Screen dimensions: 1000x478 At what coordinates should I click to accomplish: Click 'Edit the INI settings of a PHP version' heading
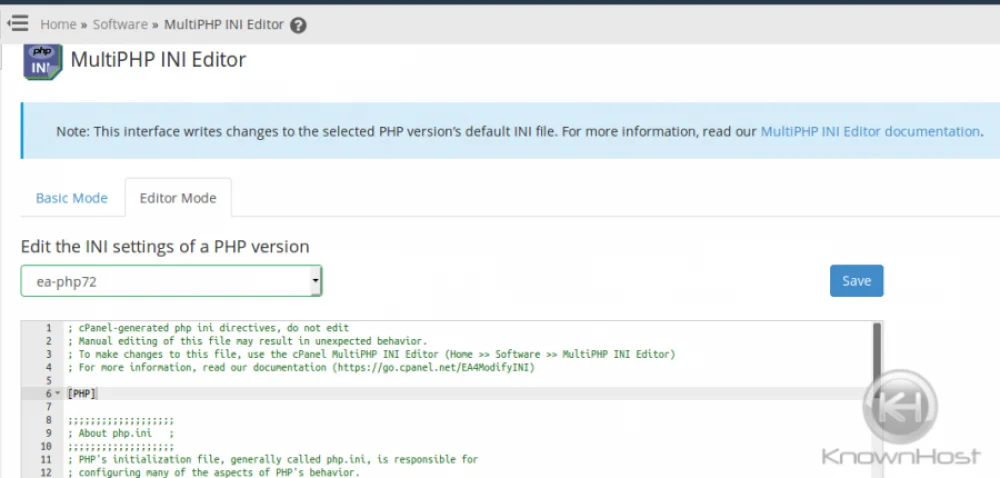[165, 247]
